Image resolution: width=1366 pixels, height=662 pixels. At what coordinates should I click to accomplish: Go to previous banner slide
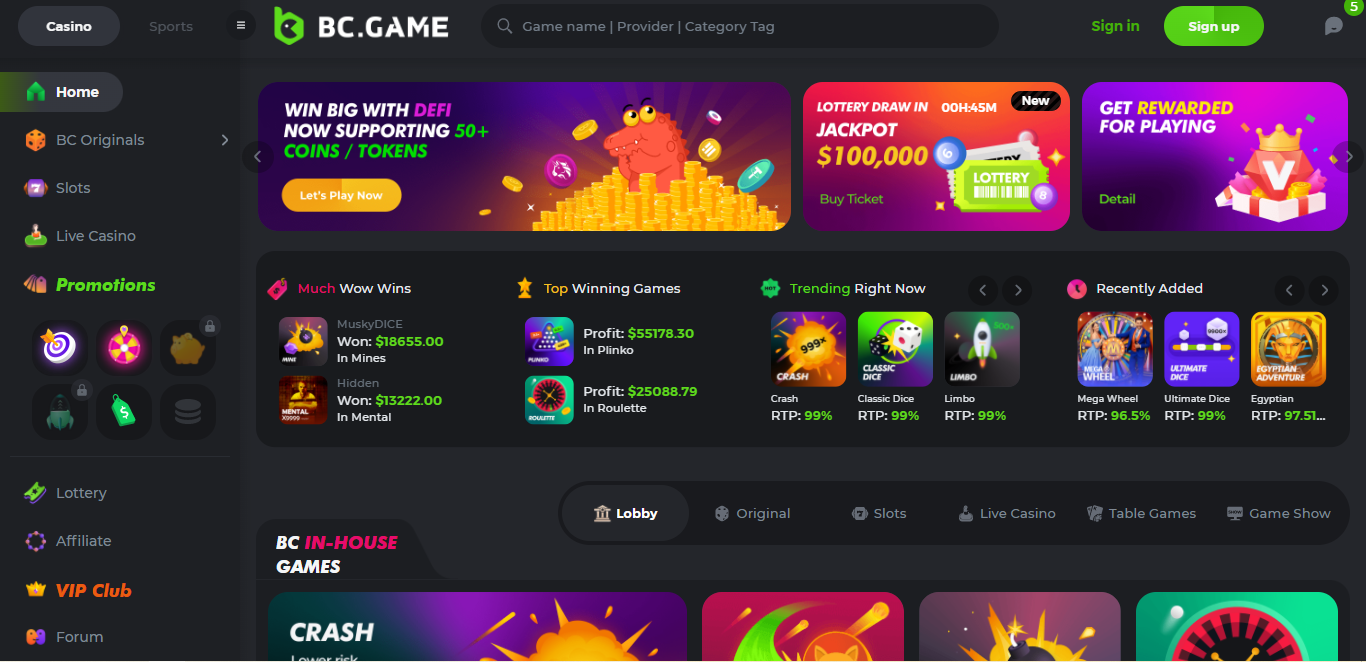[257, 157]
